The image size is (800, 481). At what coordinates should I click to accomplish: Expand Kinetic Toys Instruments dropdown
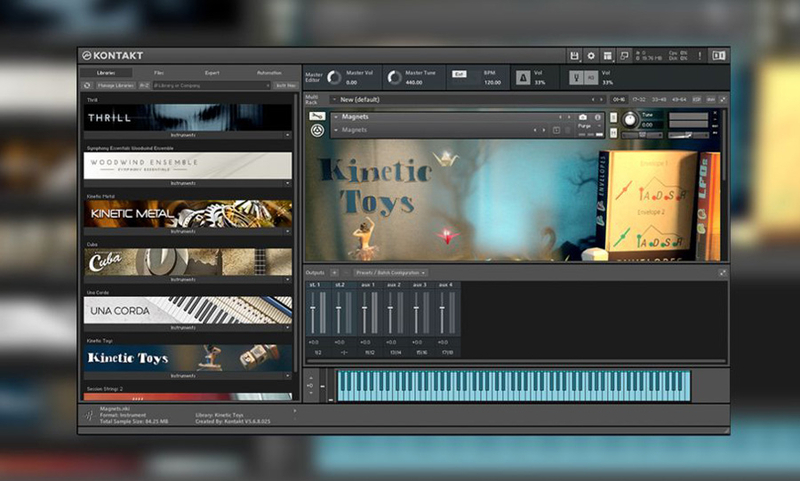click(x=288, y=376)
